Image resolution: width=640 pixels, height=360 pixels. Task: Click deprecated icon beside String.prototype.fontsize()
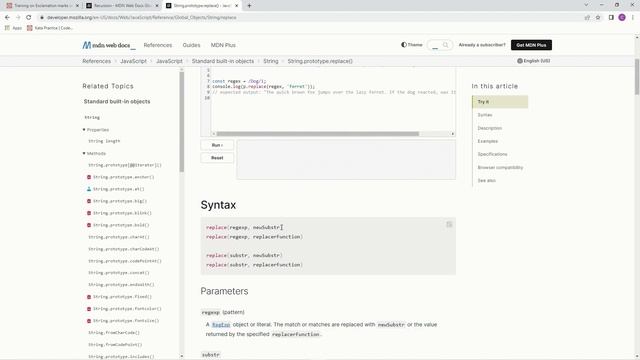(x=89, y=321)
